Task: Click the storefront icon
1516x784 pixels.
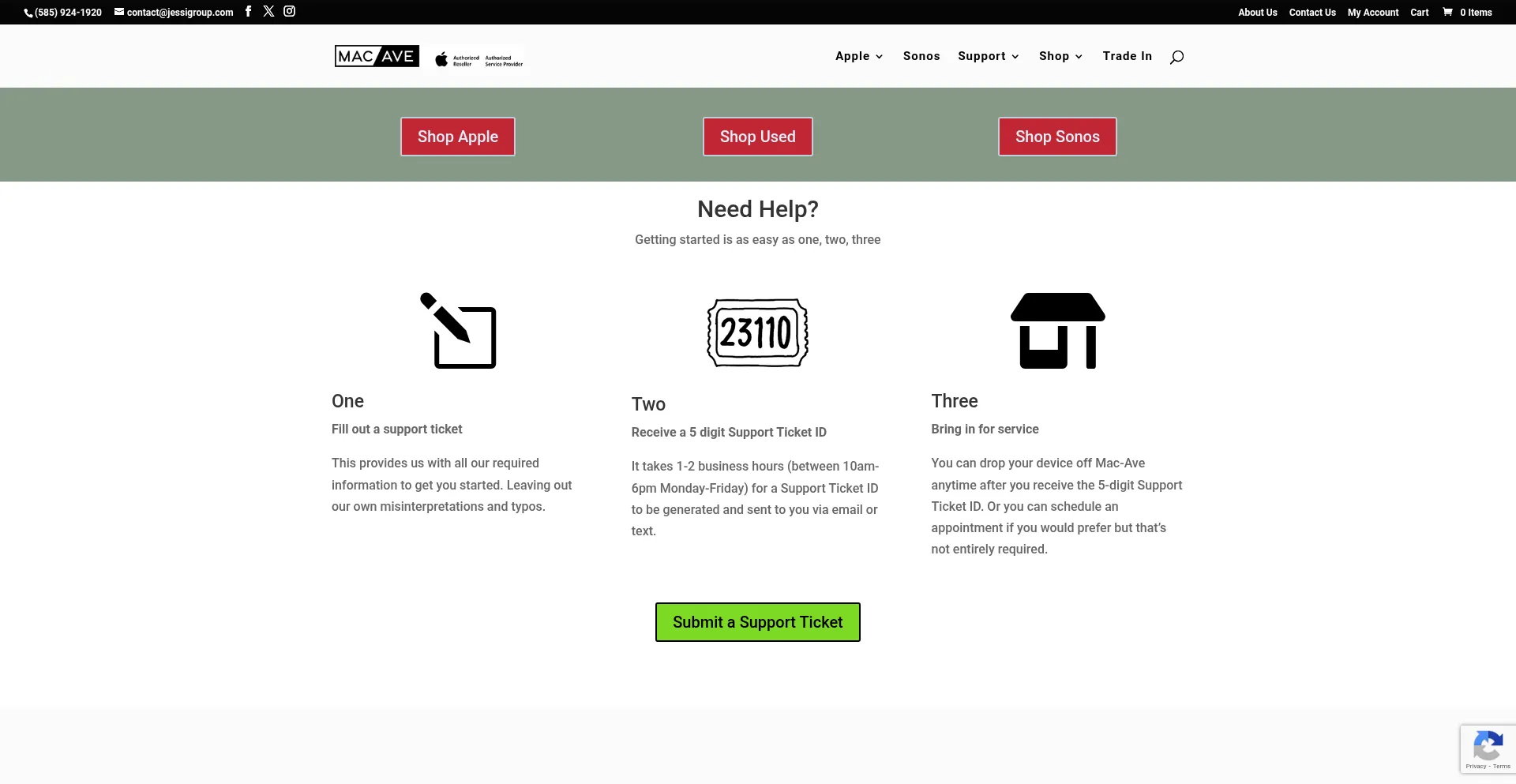Action: tap(1057, 331)
